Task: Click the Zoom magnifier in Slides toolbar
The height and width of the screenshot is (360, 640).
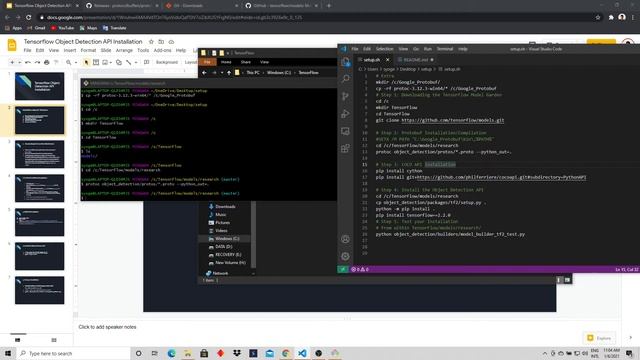Action: [69, 62]
